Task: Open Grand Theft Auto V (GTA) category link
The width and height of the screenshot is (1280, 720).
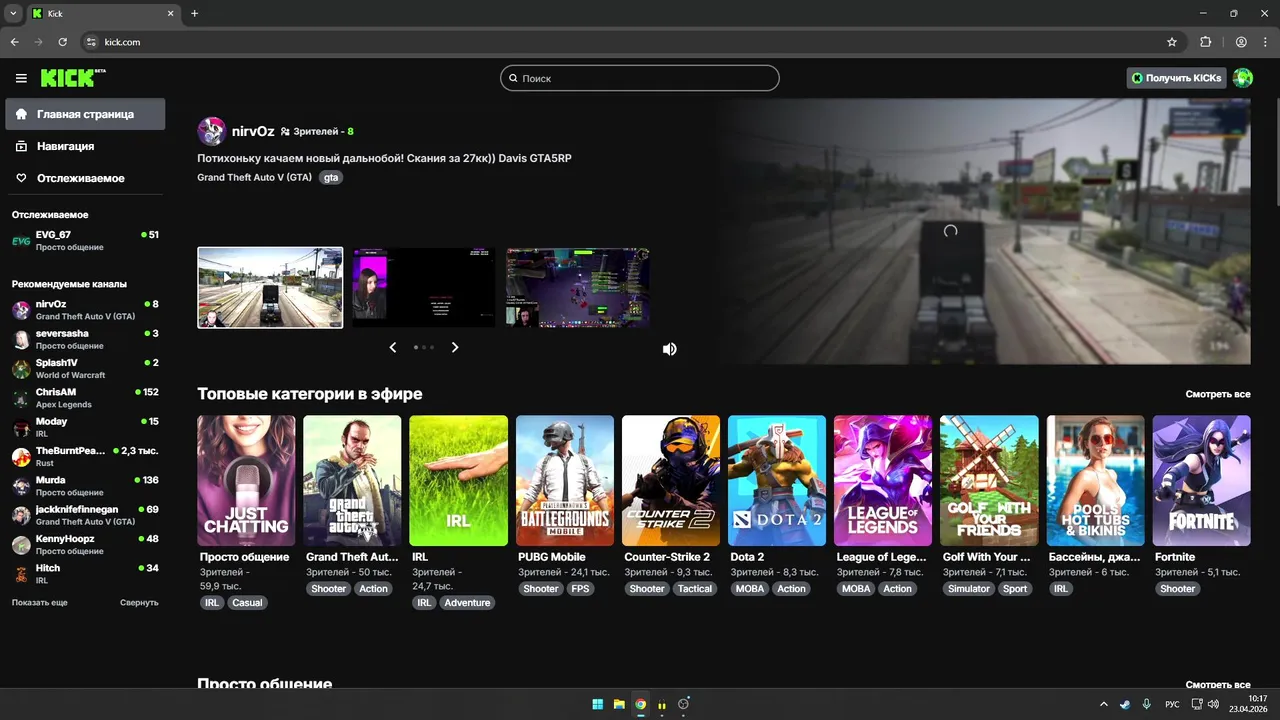Action: tap(254, 177)
